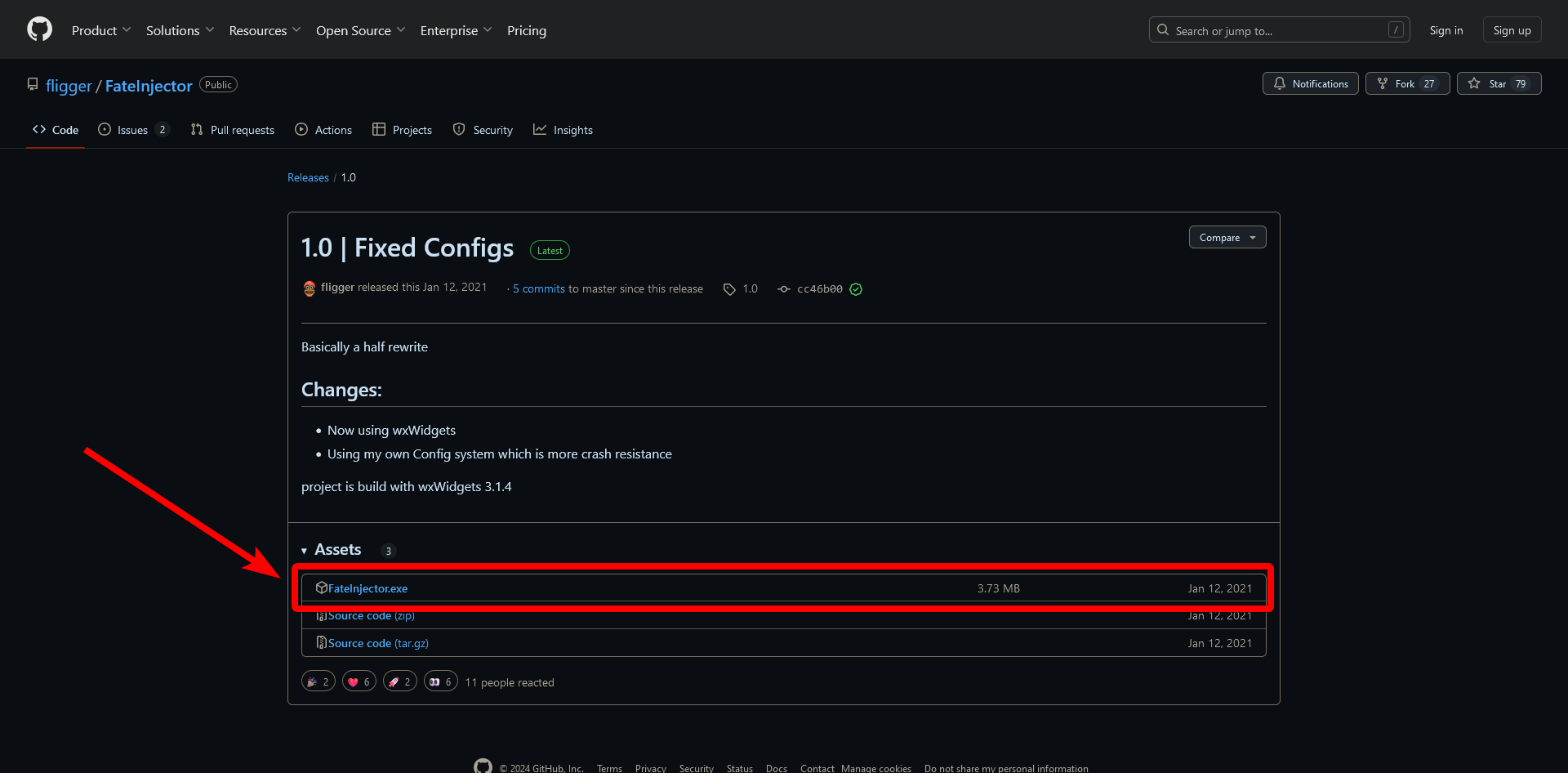The height and width of the screenshot is (773, 1568).
Task: Click the Star icon
Action: (x=1474, y=83)
